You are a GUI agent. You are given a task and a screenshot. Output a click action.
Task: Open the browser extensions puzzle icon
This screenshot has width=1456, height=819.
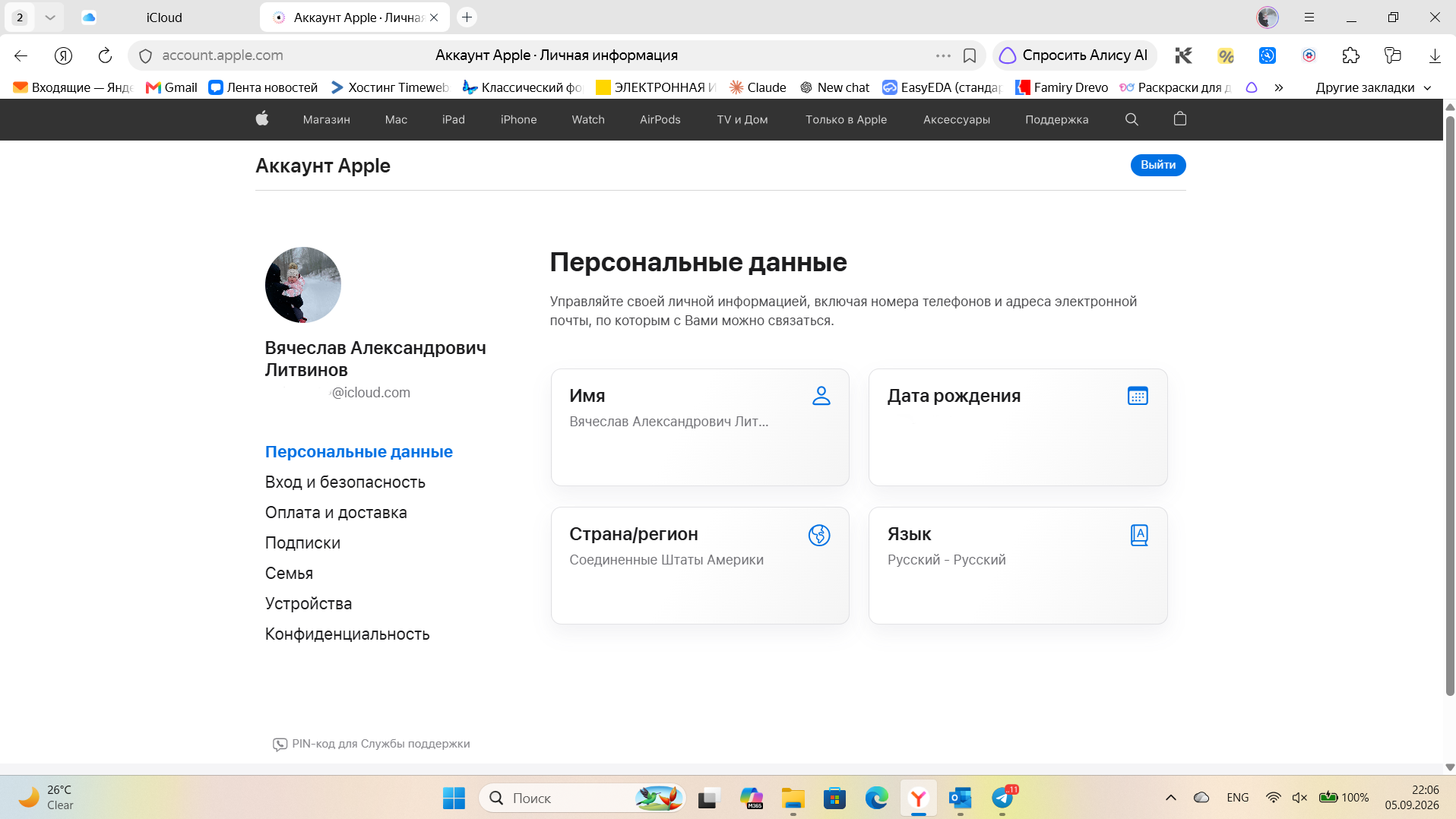pyautogui.click(x=1350, y=55)
